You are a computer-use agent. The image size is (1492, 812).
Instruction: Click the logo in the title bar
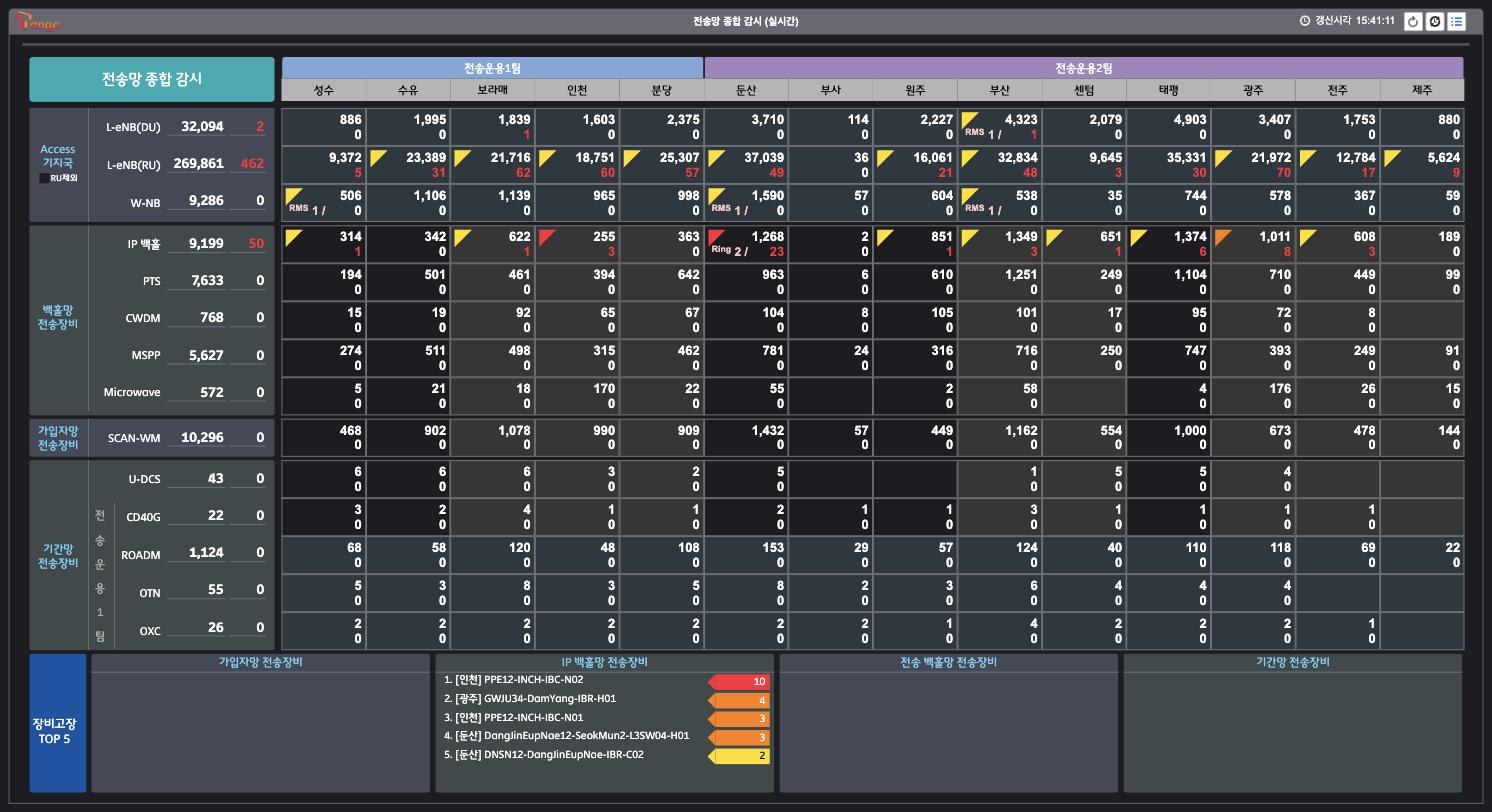38,22
